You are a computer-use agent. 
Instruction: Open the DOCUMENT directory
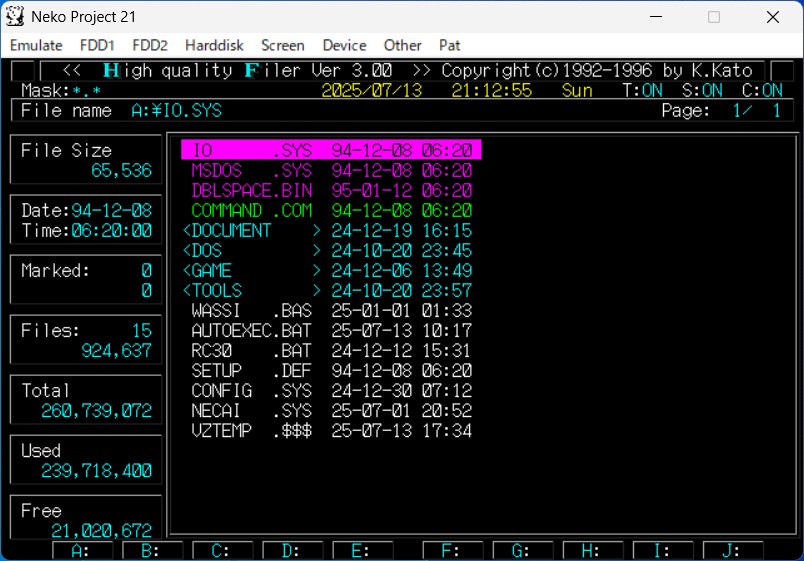click(x=232, y=231)
